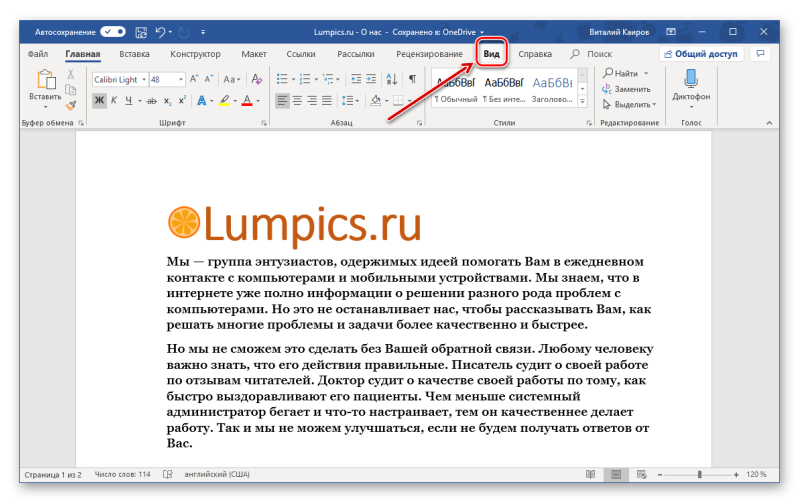Image resolution: width=800 pixels, height=503 pixels.
Task: Click the 120 % zoom level
Action: coord(756,474)
